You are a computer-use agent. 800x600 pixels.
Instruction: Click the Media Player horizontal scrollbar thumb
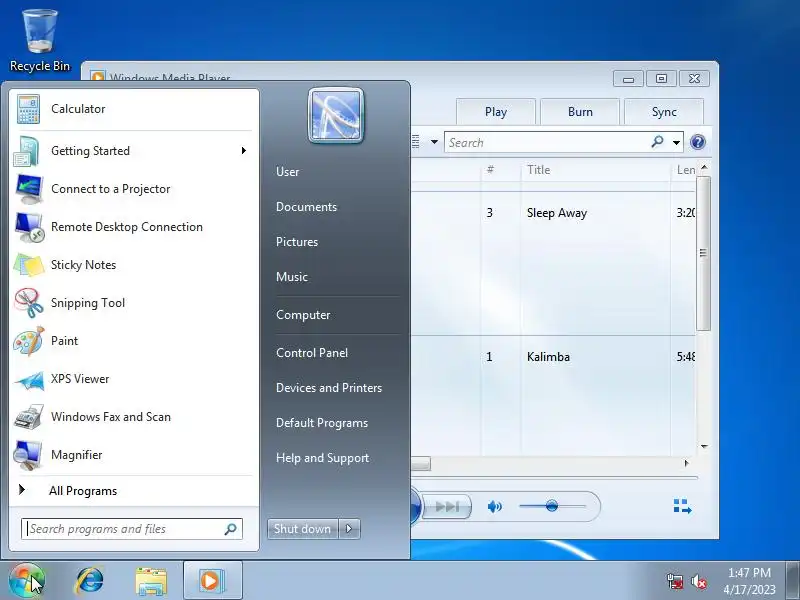point(420,464)
